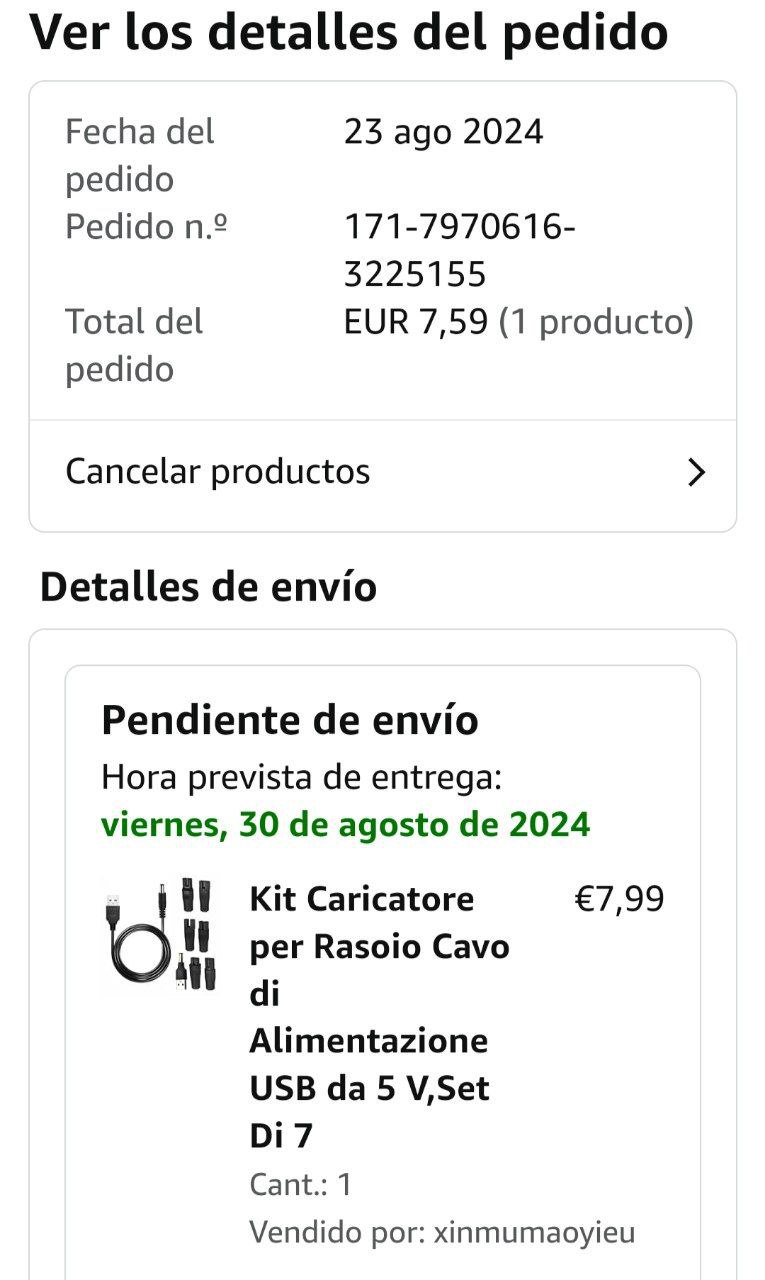Click the €7,99 product price
This screenshot has width=765, height=1280.
pos(619,899)
